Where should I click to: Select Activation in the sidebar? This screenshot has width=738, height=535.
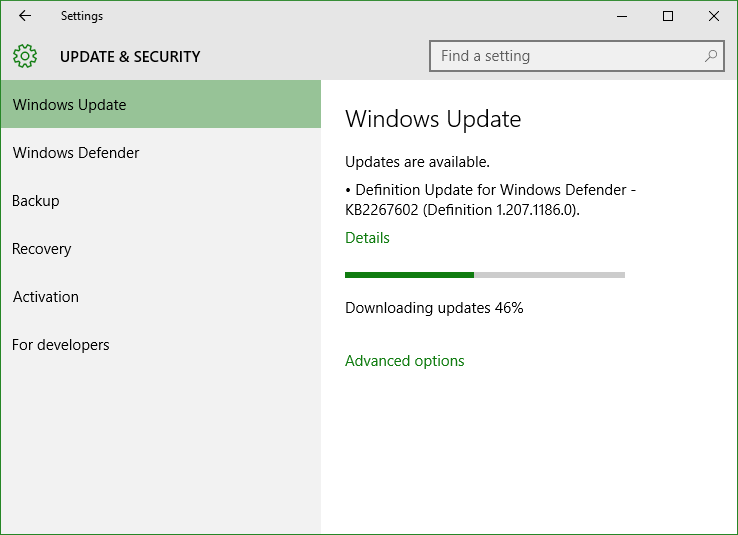(x=161, y=296)
